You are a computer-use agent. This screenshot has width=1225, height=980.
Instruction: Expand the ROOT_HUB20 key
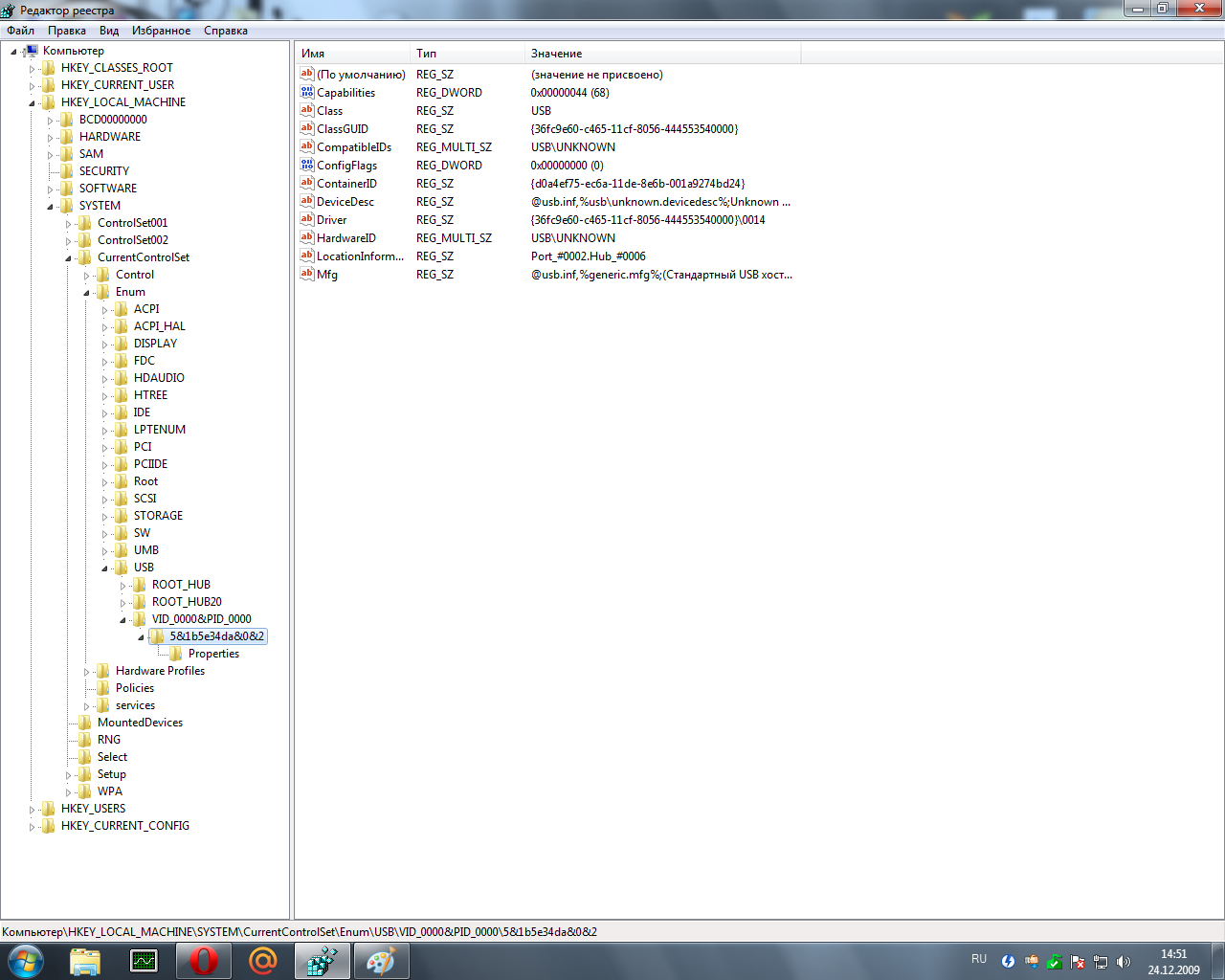click(122, 603)
